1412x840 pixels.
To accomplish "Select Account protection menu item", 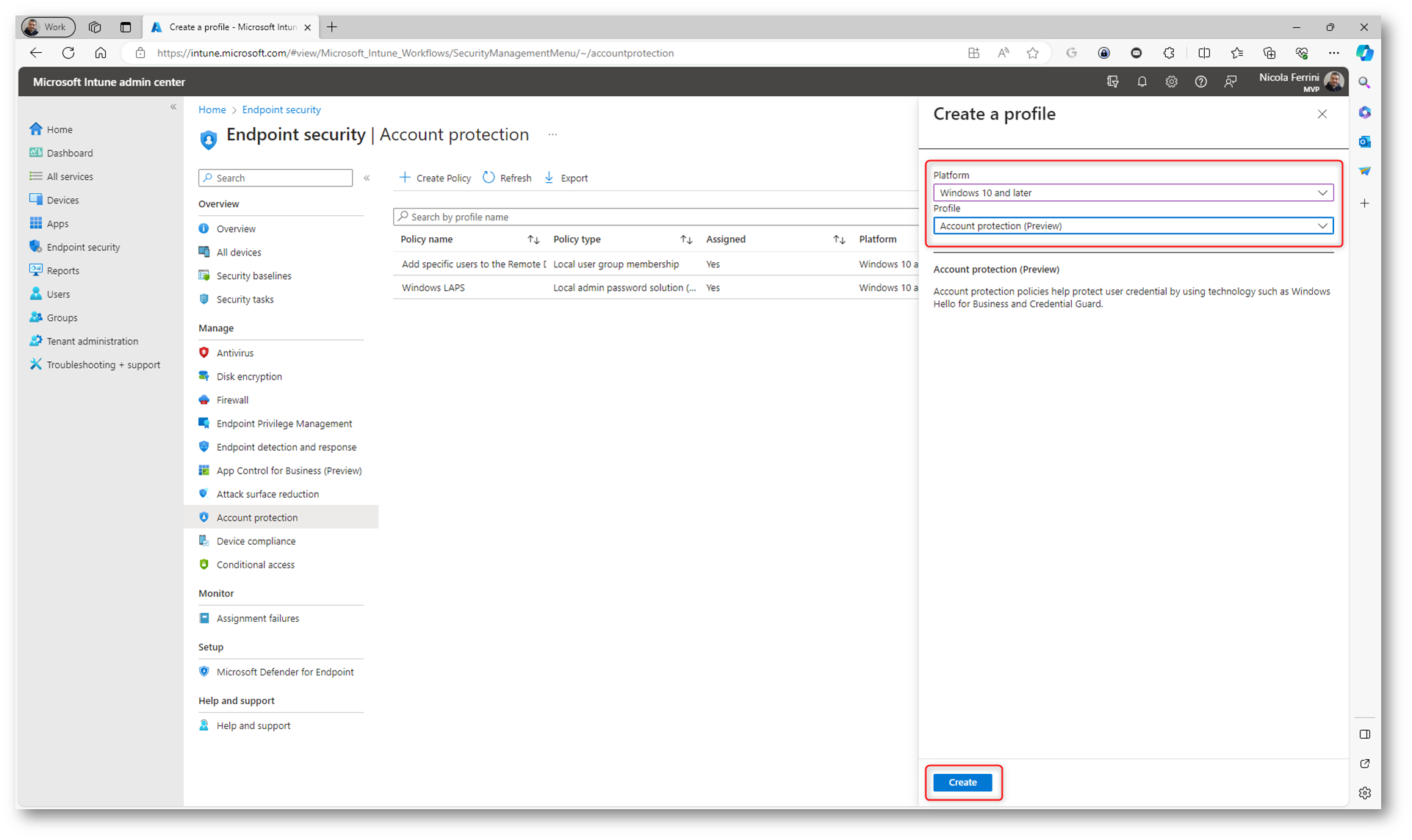I will tap(281, 517).
